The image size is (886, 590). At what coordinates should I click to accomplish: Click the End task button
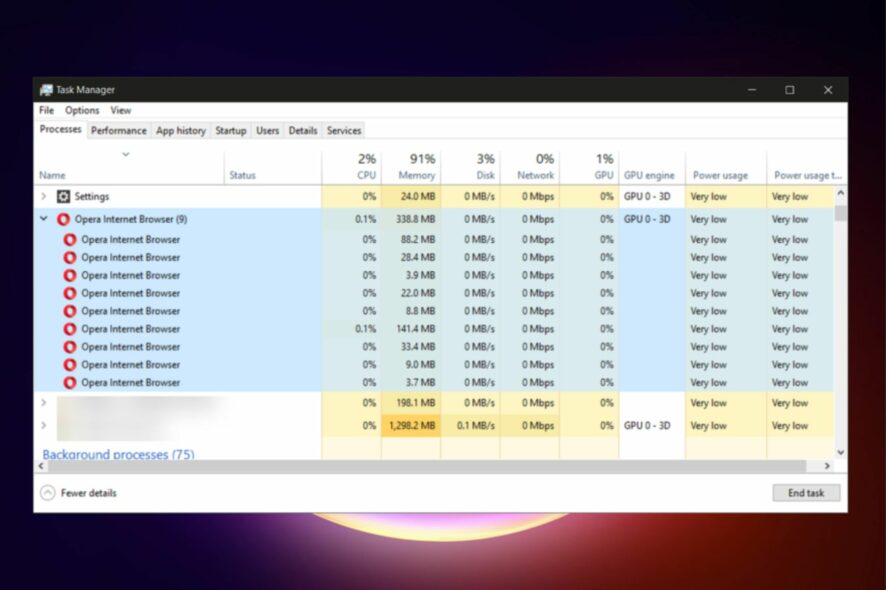tap(806, 493)
